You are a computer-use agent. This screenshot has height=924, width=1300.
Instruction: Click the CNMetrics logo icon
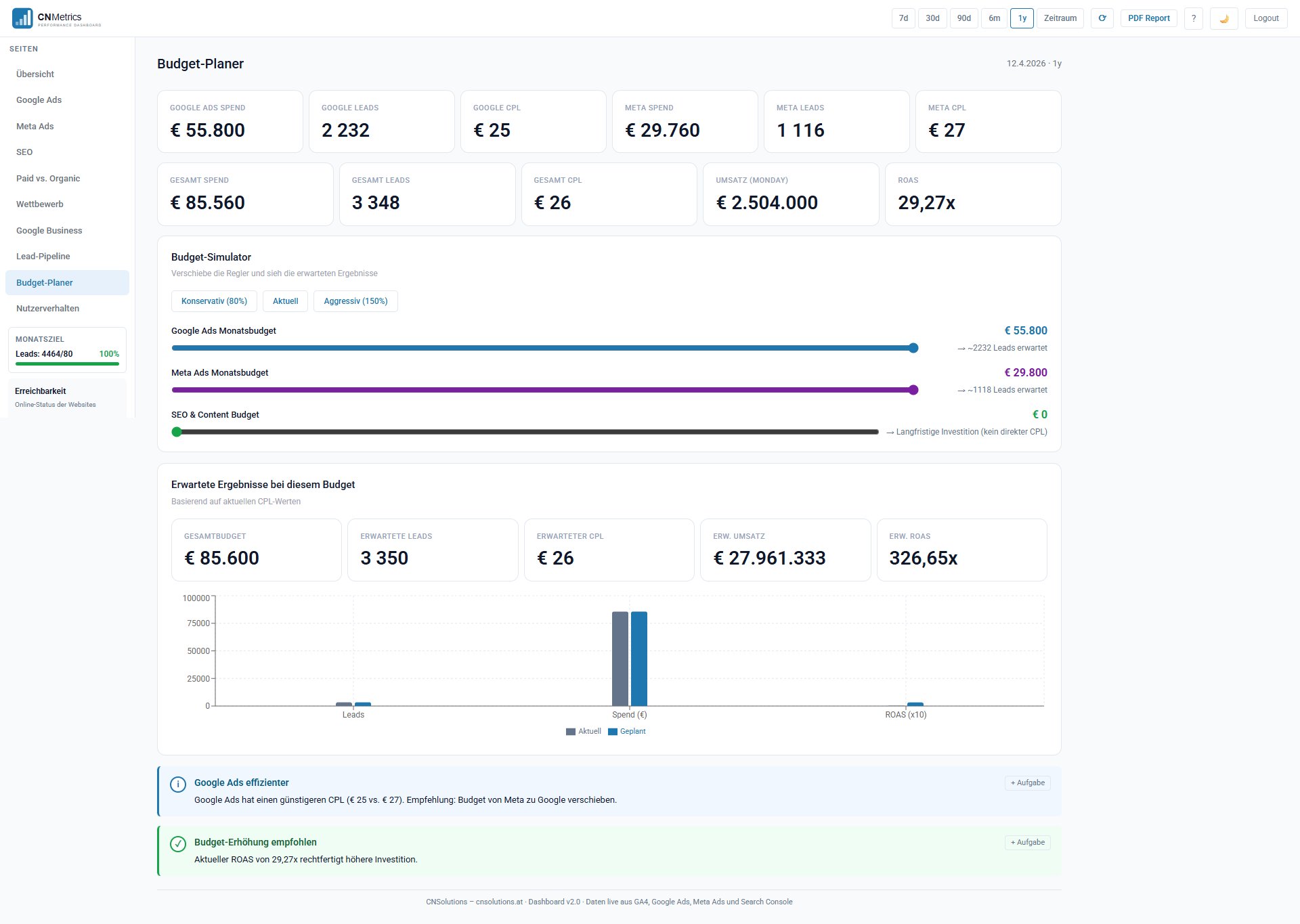21,18
